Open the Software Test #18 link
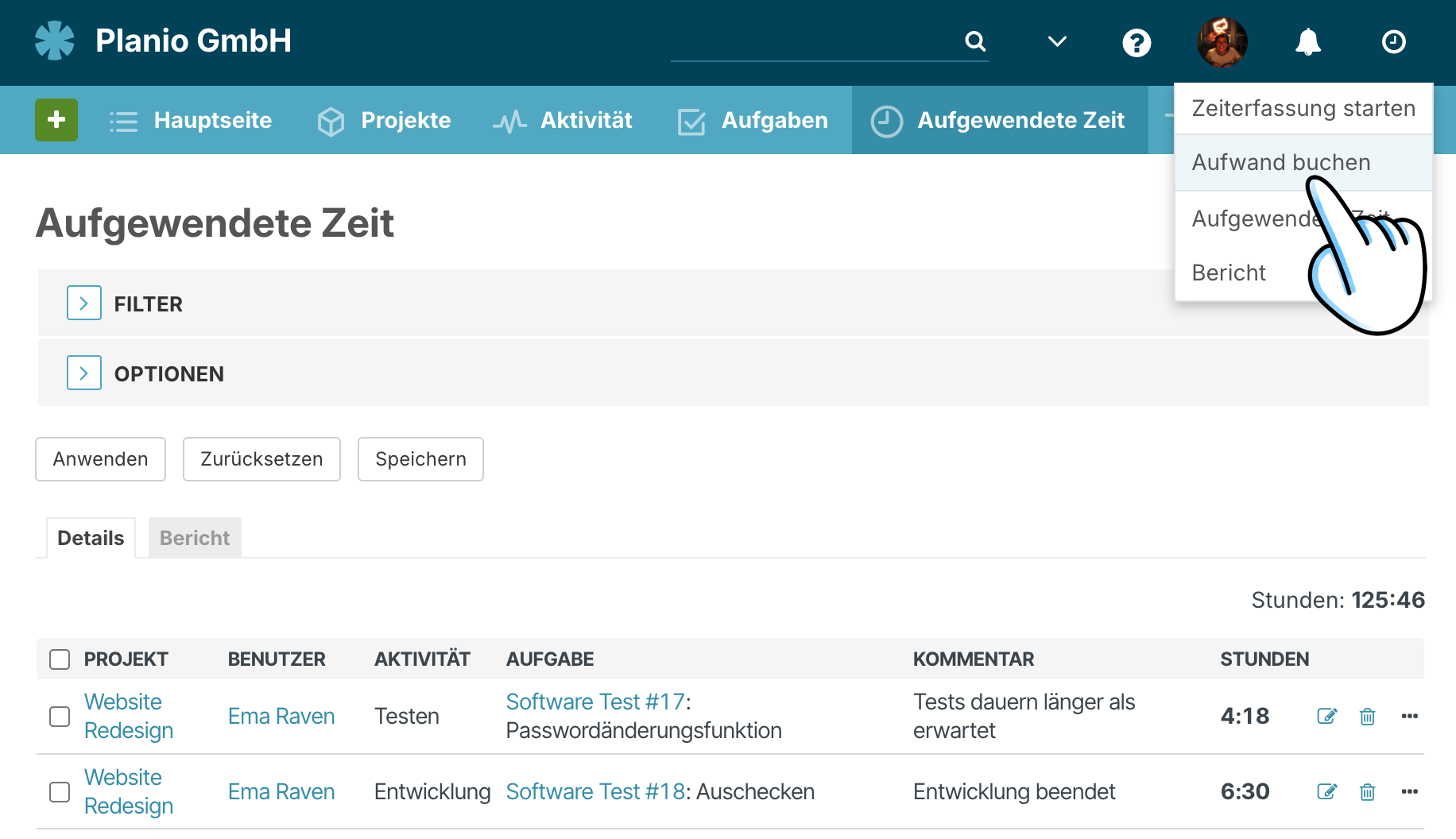 tap(595, 791)
